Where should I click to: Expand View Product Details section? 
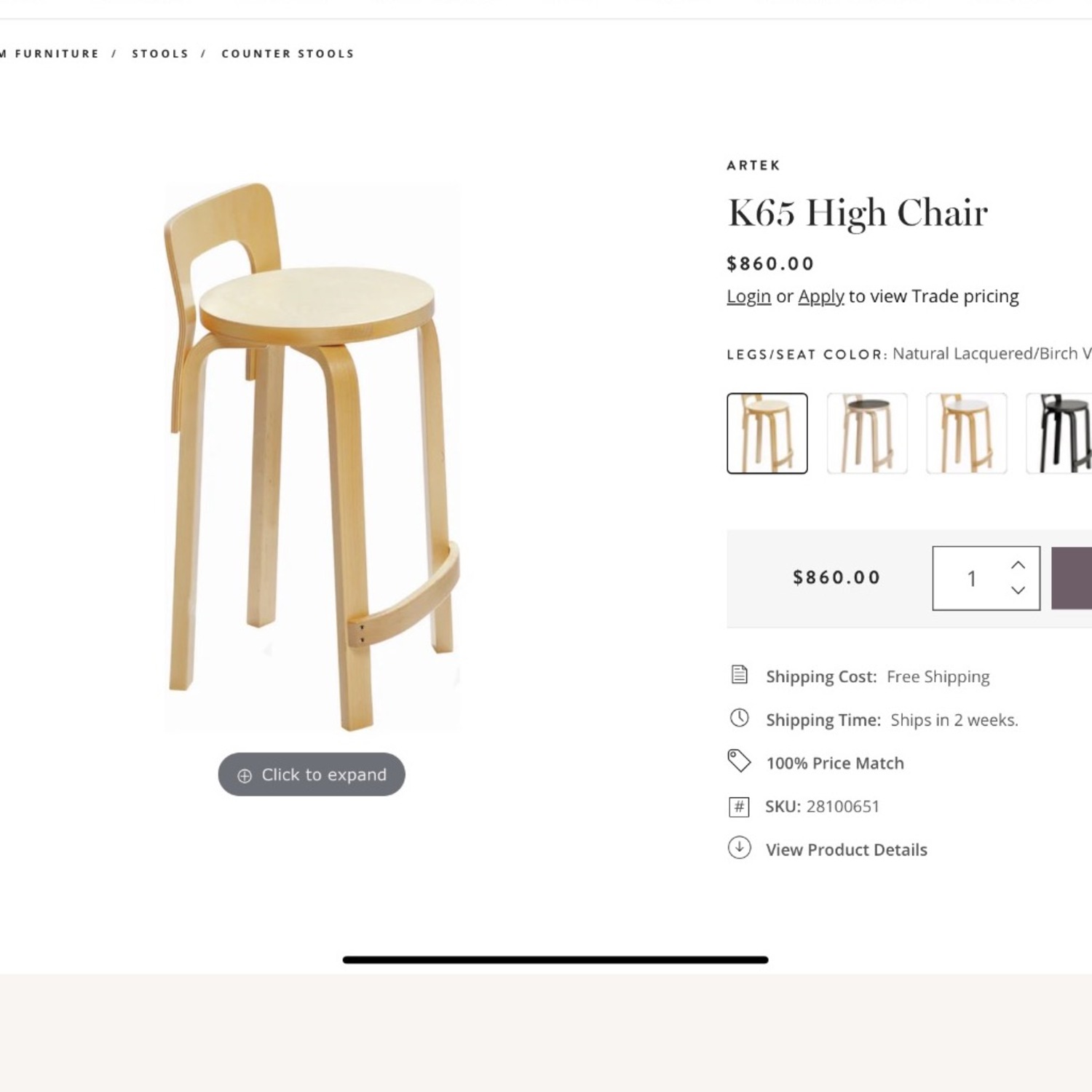click(x=846, y=849)
